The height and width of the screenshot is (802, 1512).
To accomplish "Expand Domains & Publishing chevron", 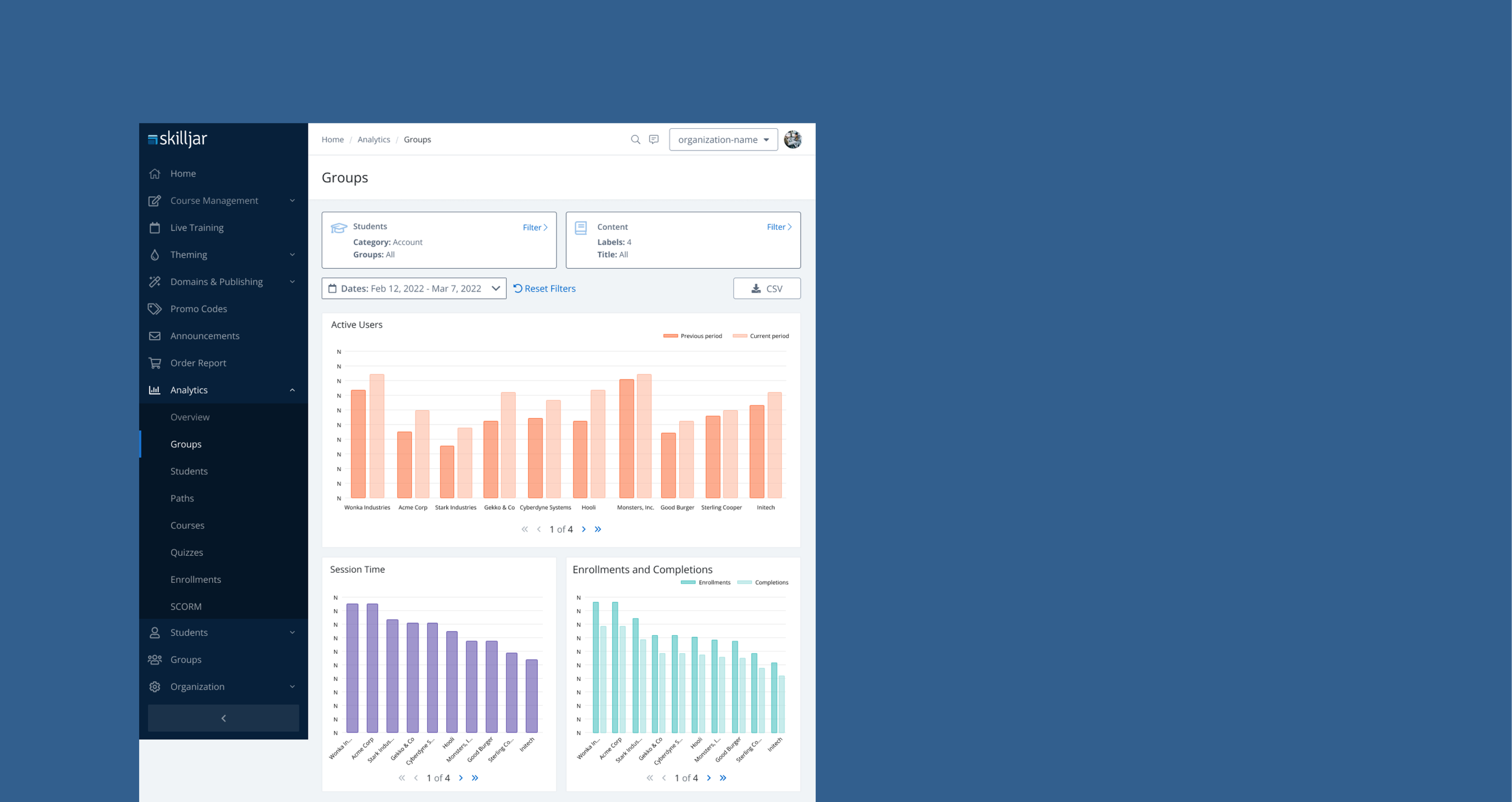I will 292,282.
